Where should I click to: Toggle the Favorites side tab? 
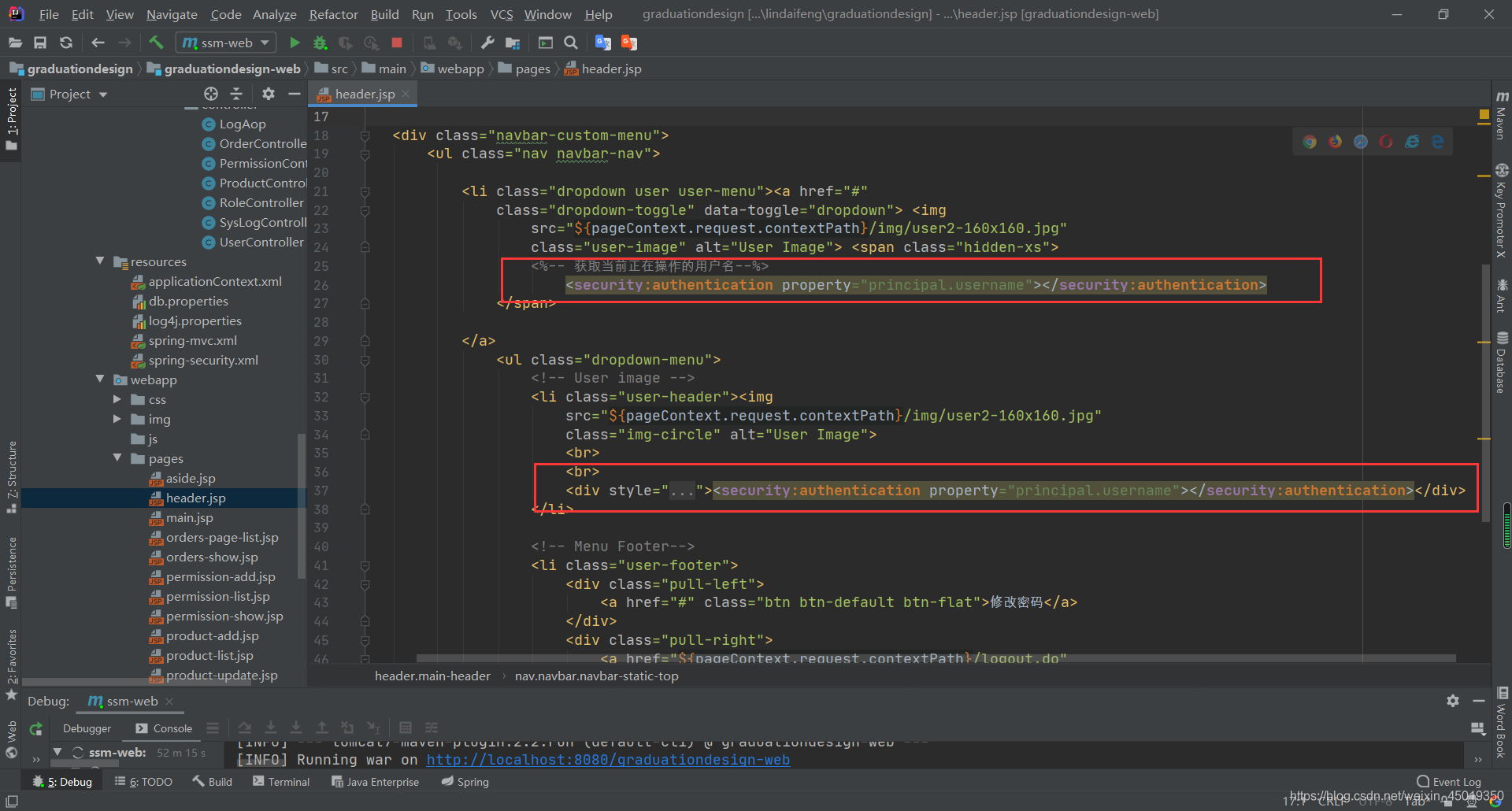click(11, 664)
